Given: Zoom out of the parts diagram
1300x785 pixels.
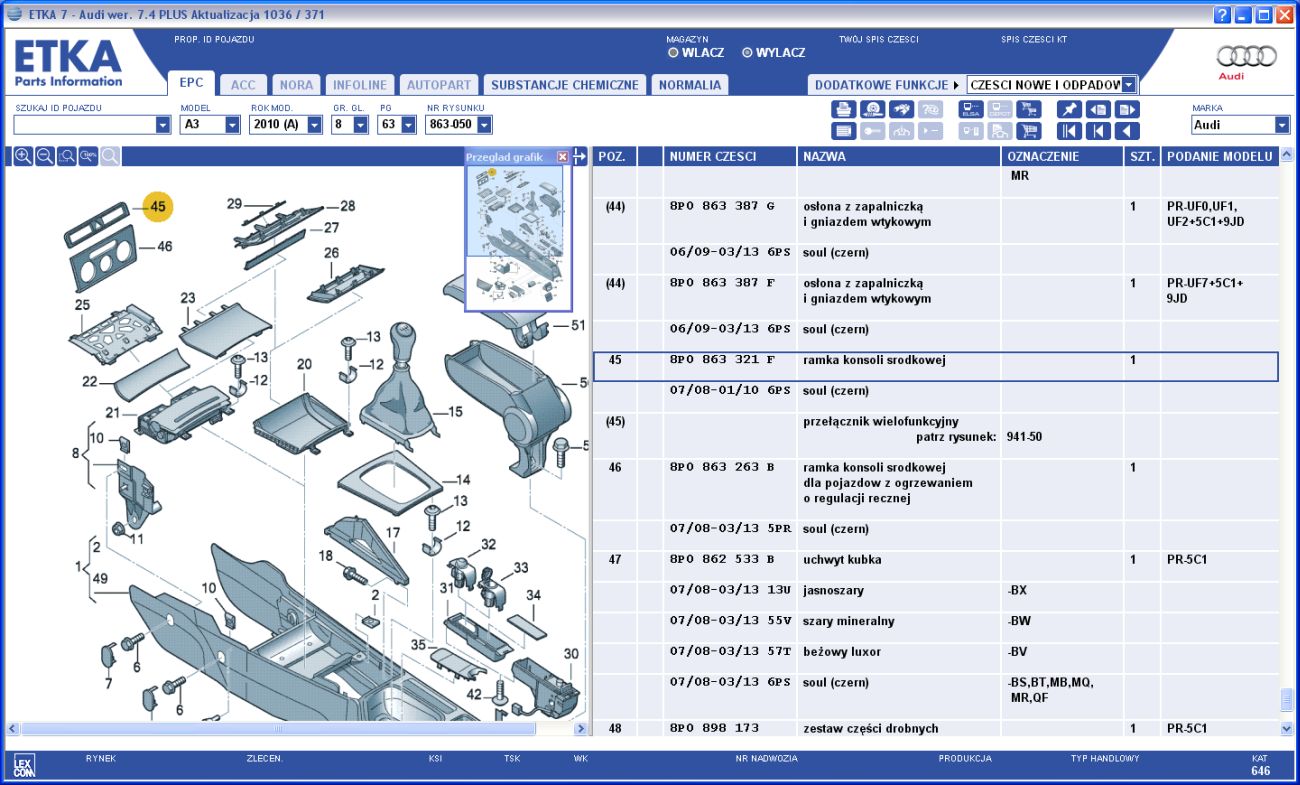Looking at the screenshot, I should pos(45,156).
